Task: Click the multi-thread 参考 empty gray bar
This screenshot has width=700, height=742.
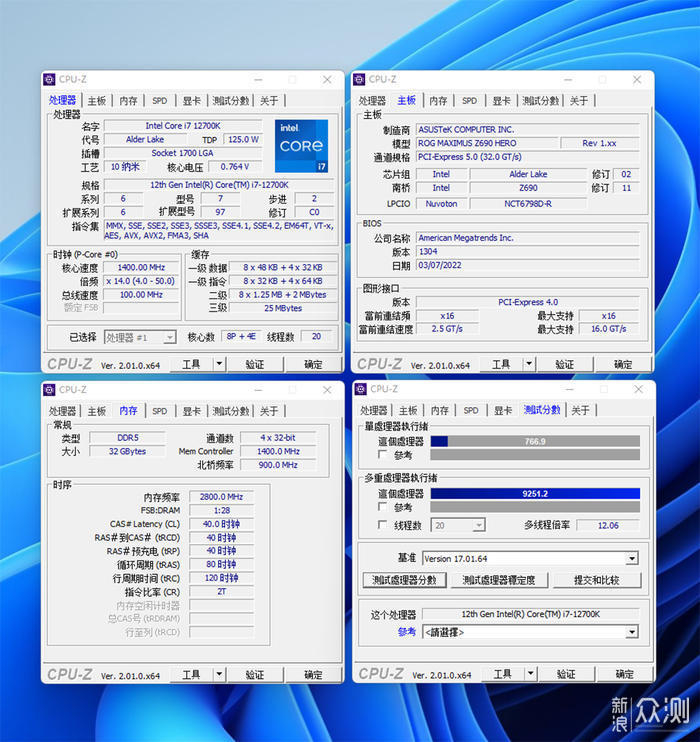Action: point(535,507)
